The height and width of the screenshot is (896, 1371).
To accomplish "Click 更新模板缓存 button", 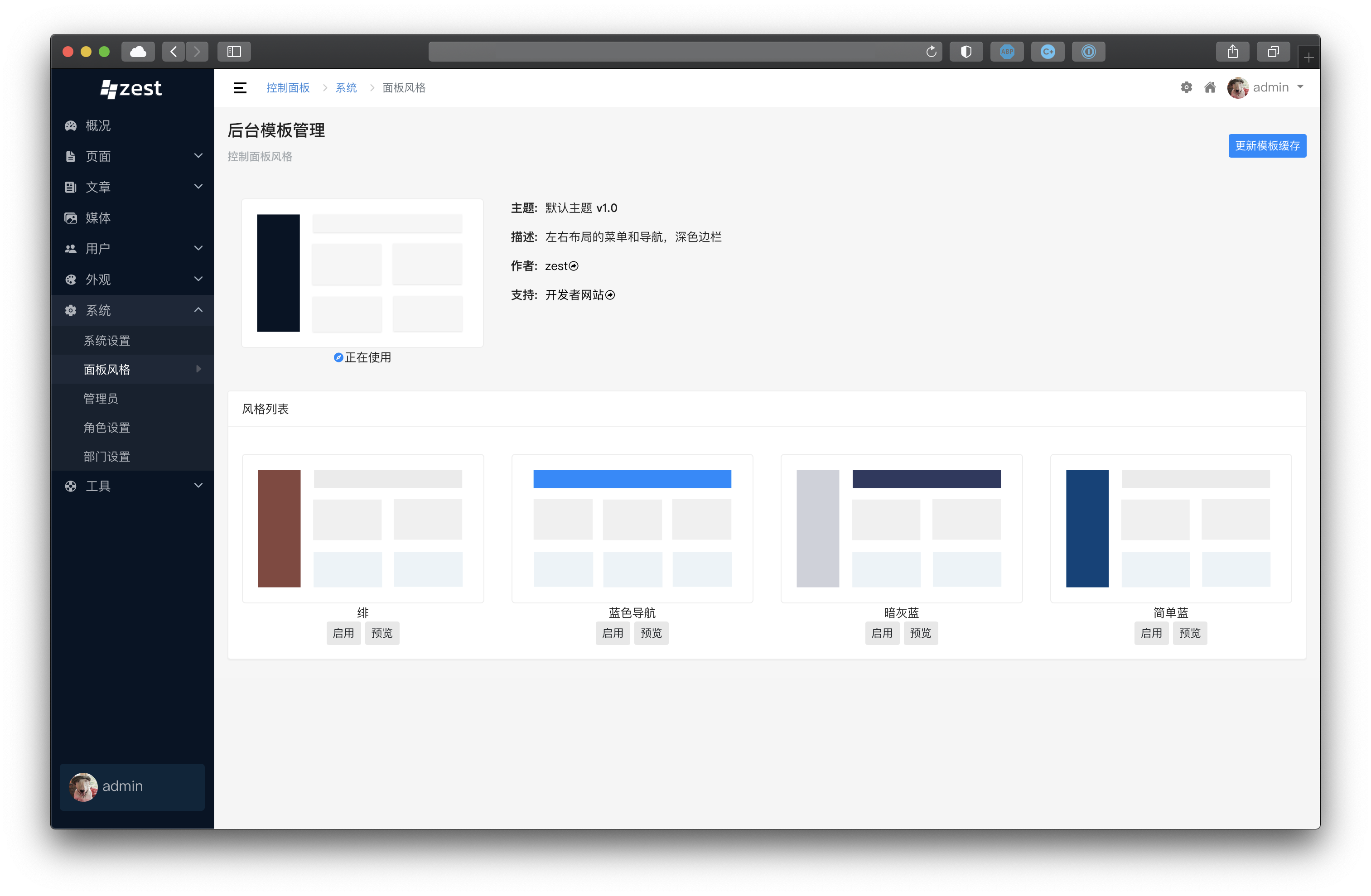I will pos(1267,146).
